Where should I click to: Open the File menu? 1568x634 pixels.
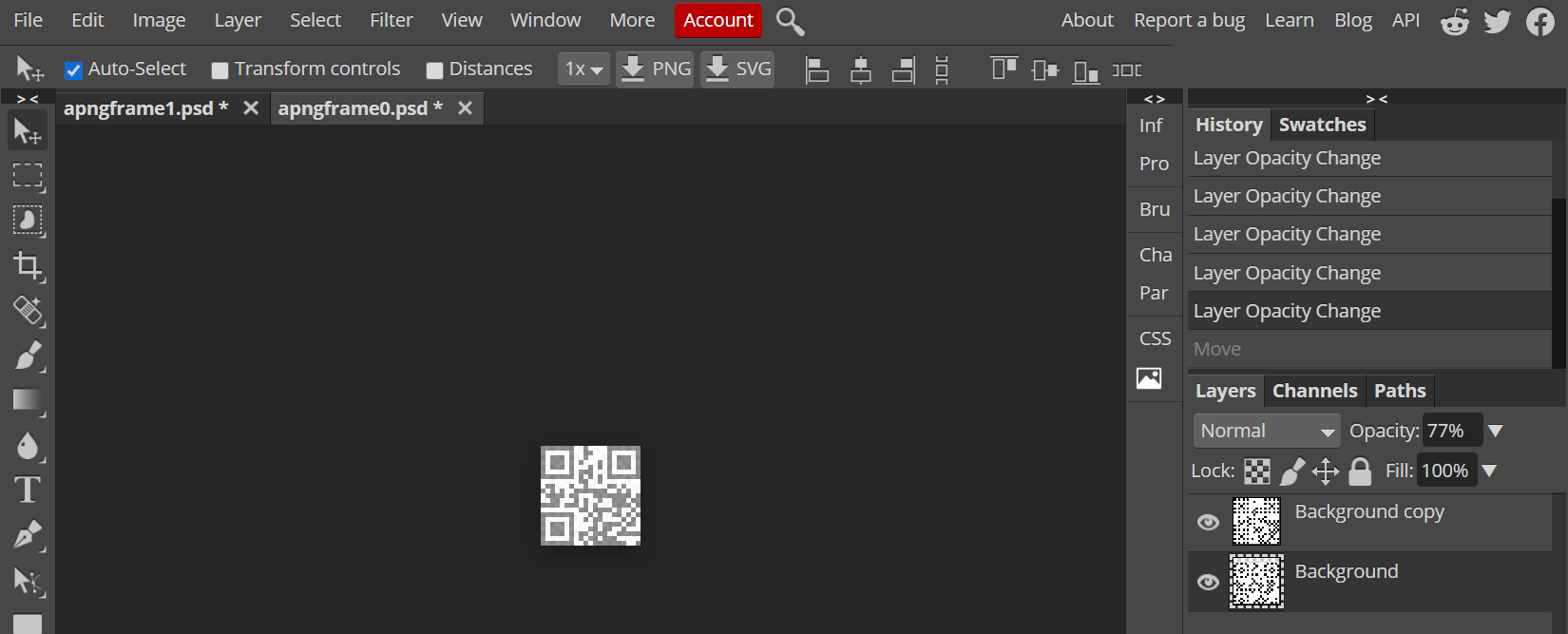click(28, 20)
